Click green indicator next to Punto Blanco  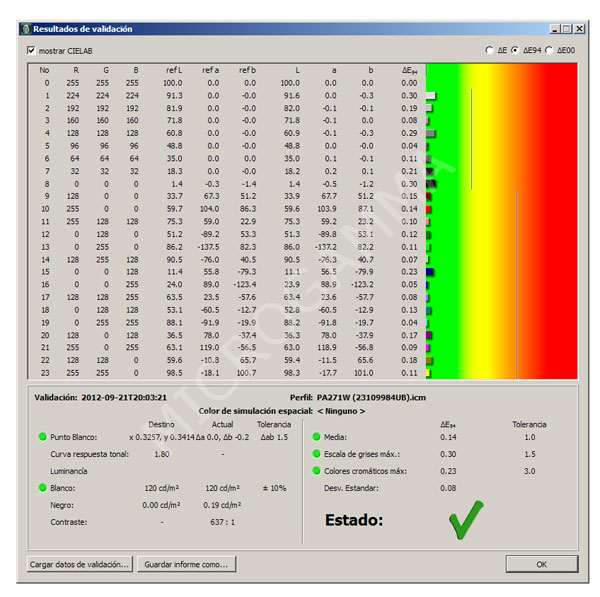coord(41,437)
